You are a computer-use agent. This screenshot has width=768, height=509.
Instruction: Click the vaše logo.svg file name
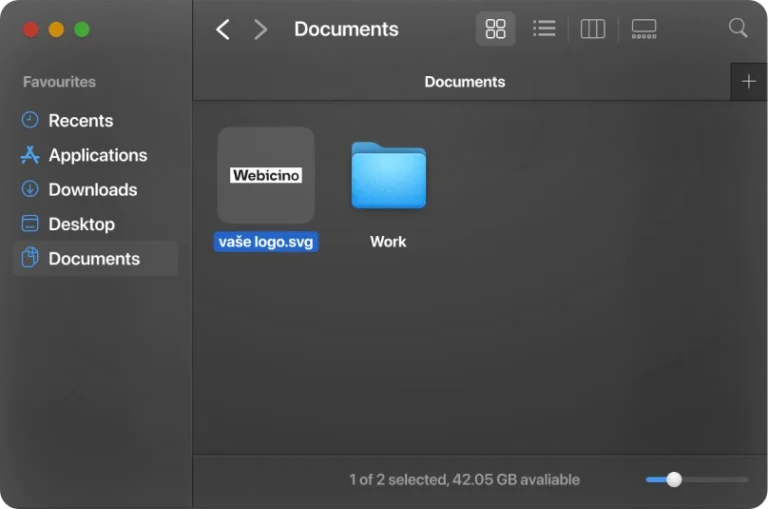pyautogui.click(x=266, y=242)
